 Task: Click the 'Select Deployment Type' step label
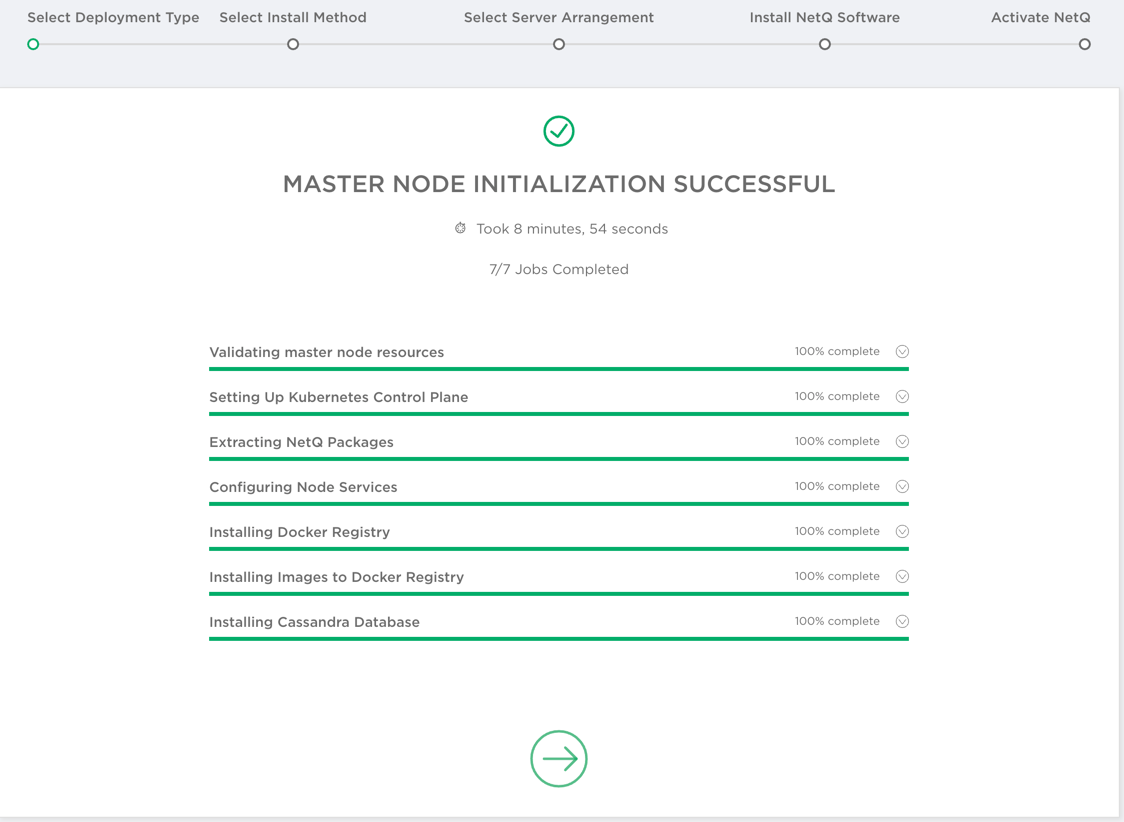click(113, 17)
